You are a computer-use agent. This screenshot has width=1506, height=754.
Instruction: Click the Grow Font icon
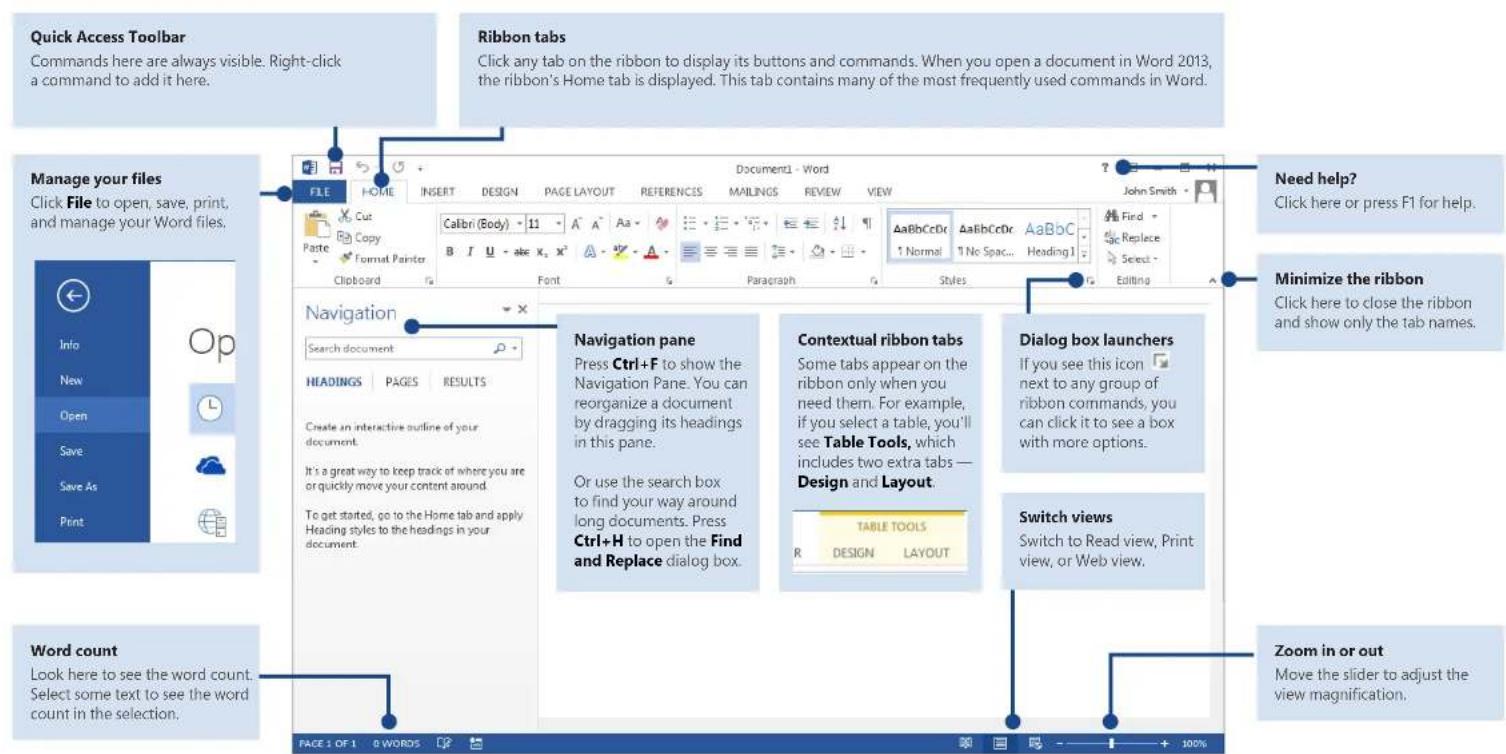[577, 224]
